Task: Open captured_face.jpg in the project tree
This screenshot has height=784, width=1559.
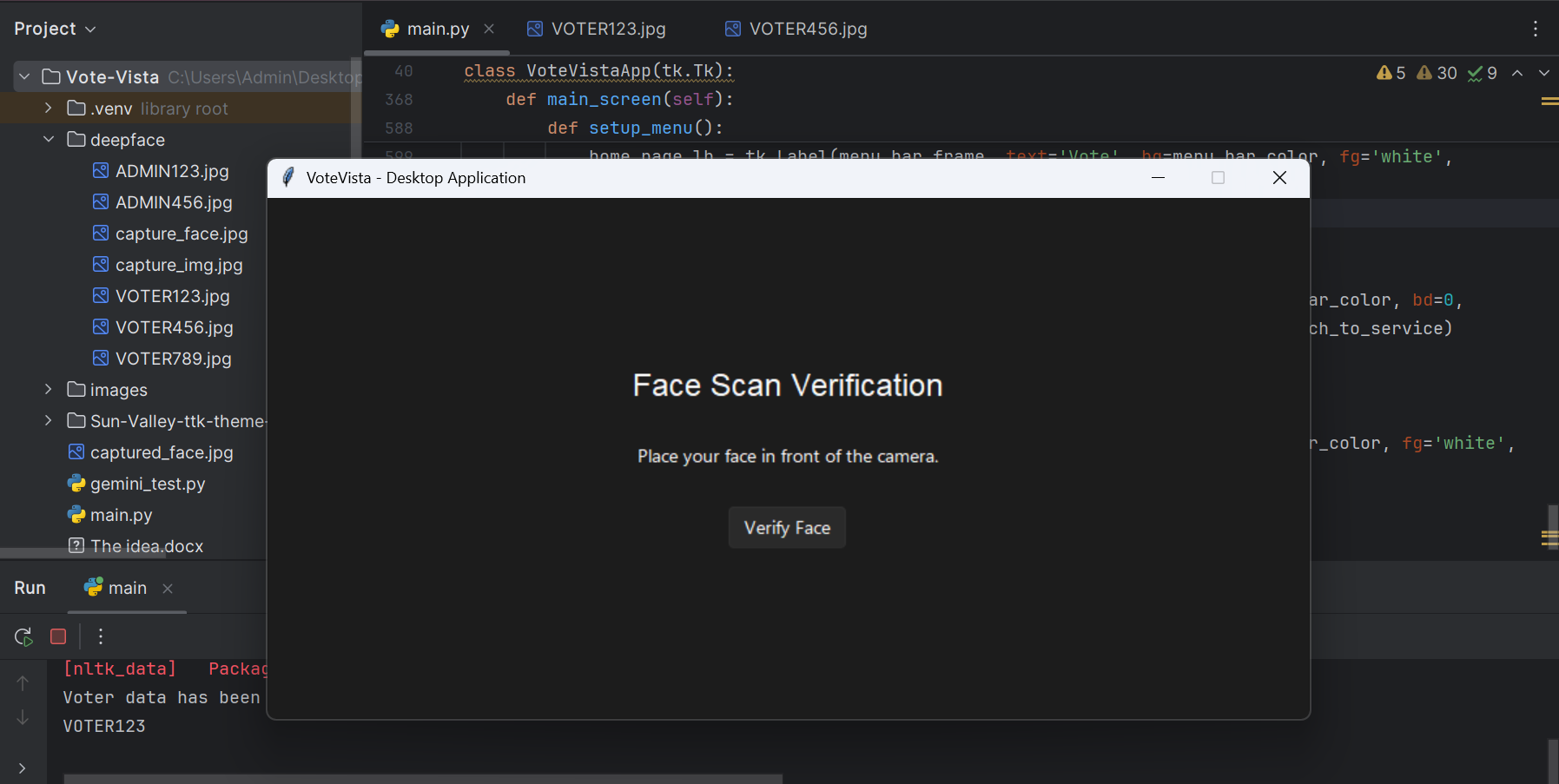Action: click(162, 452)
